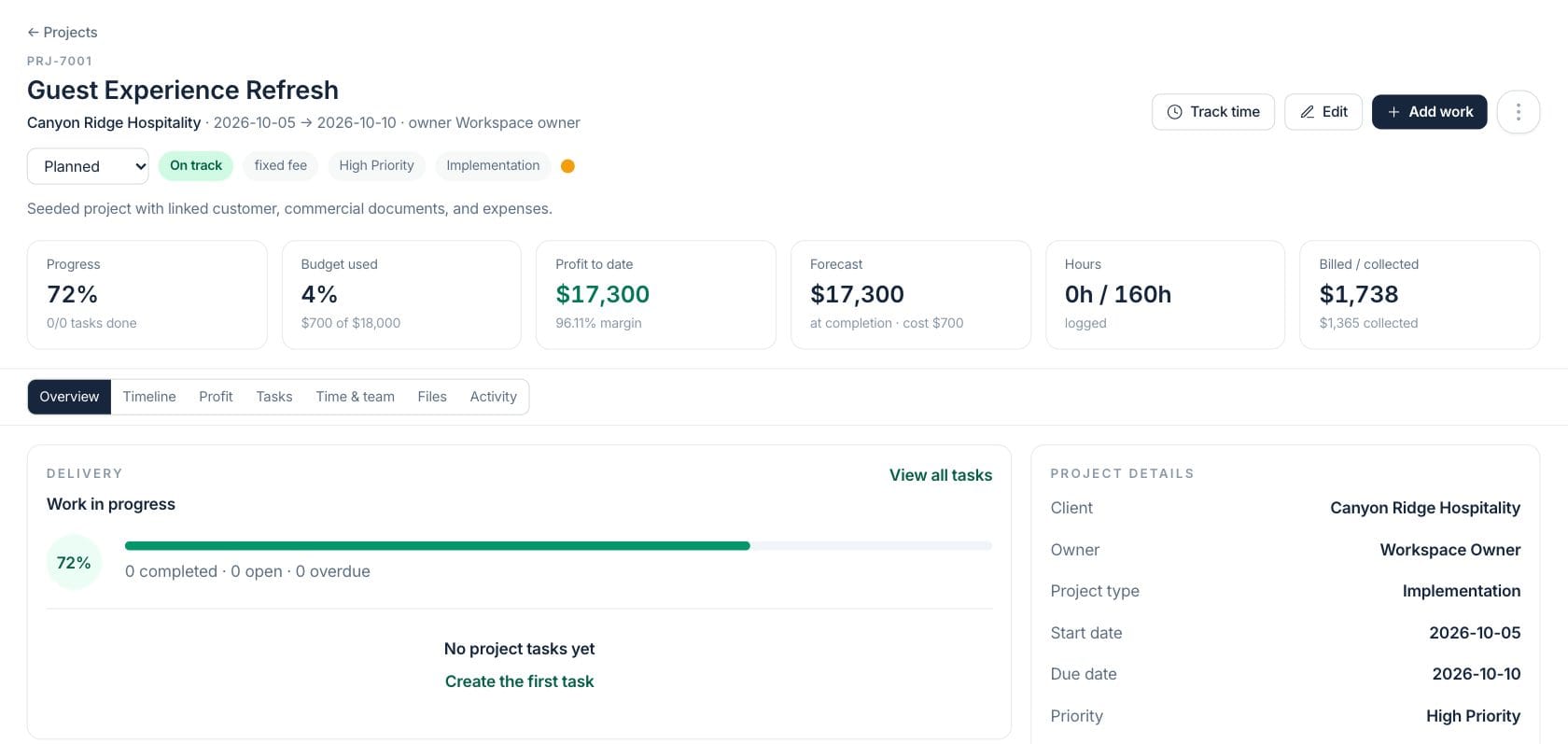Screen dimensions: 1568x744
Task: Start tracking time with Track time
Action: click(1213, 112)
